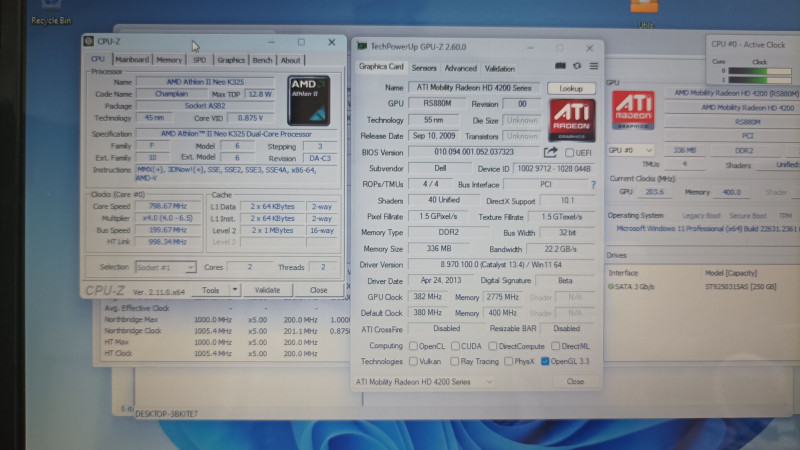Screen dimensions: 800x450
Task: Select the Sensors tab in GPU-Z
Action: (x=424, y=68)
